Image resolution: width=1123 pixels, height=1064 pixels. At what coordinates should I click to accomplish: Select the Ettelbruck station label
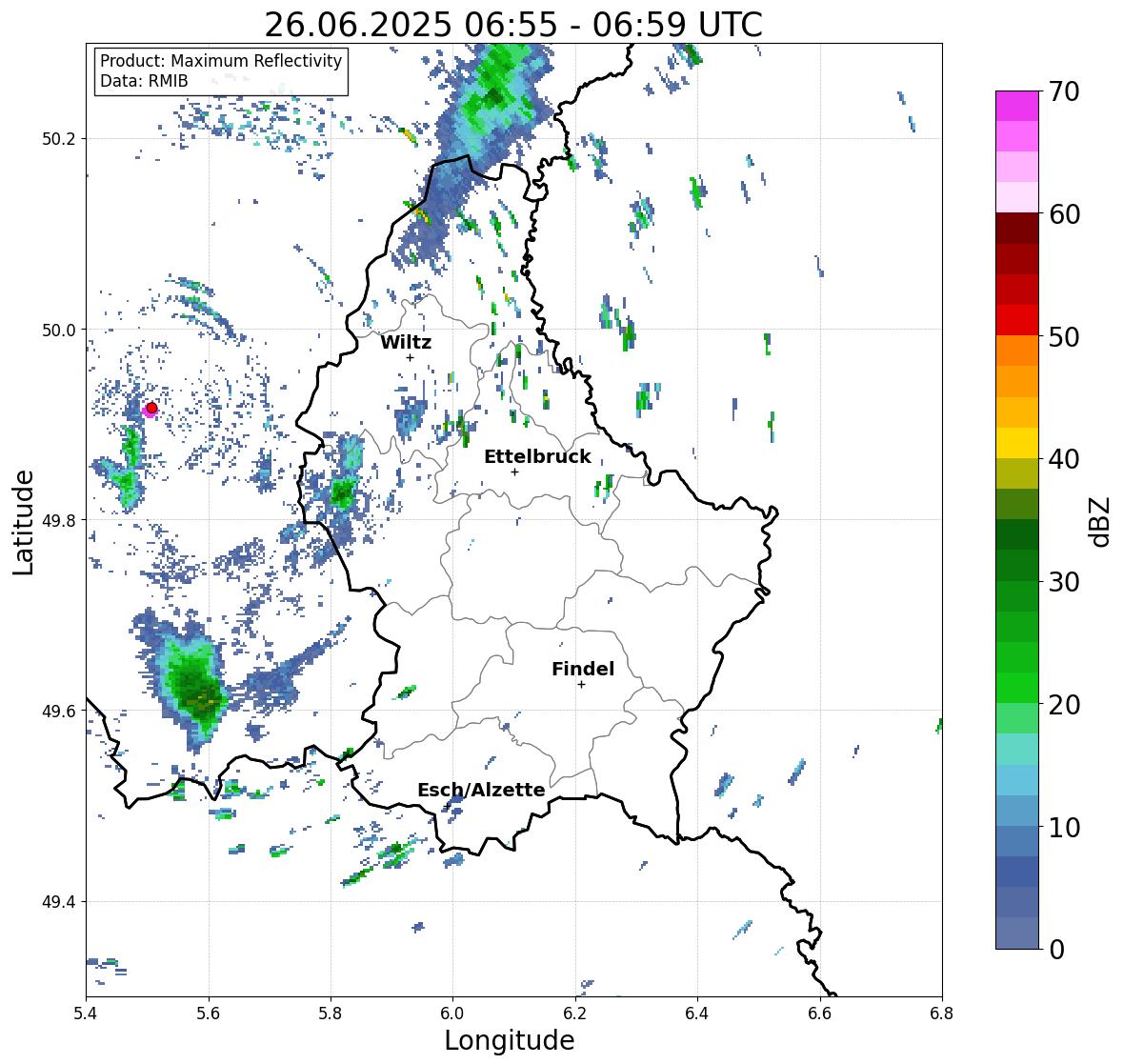[x=537, y=456]
